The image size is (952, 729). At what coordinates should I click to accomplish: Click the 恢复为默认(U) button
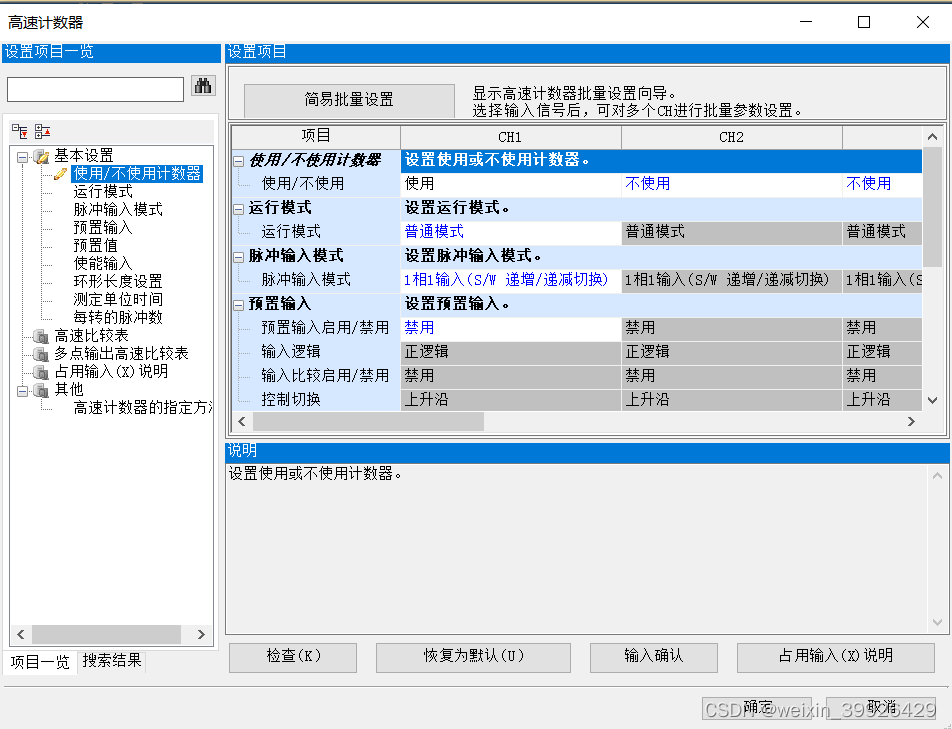point(472,657)
